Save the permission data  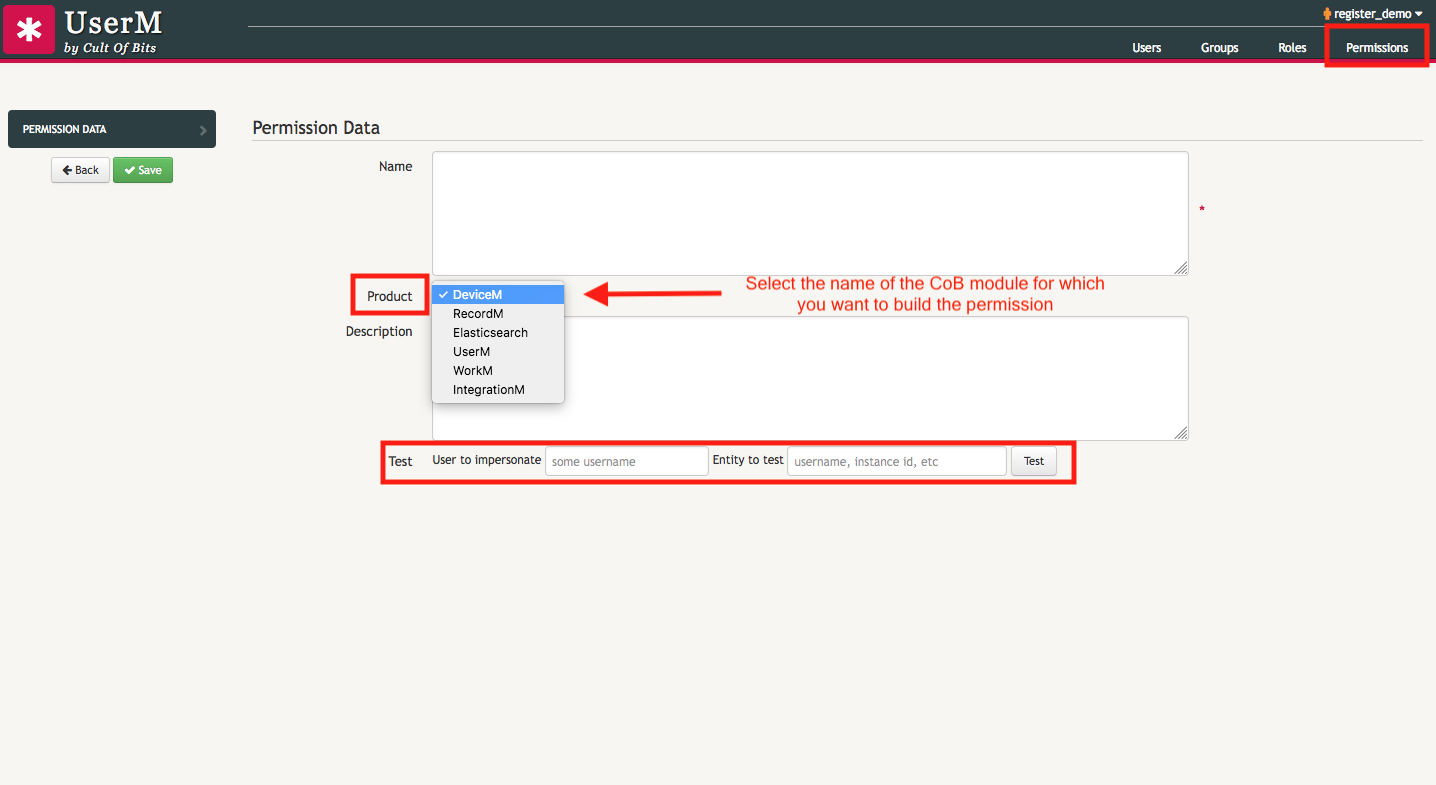click(143, 170)
